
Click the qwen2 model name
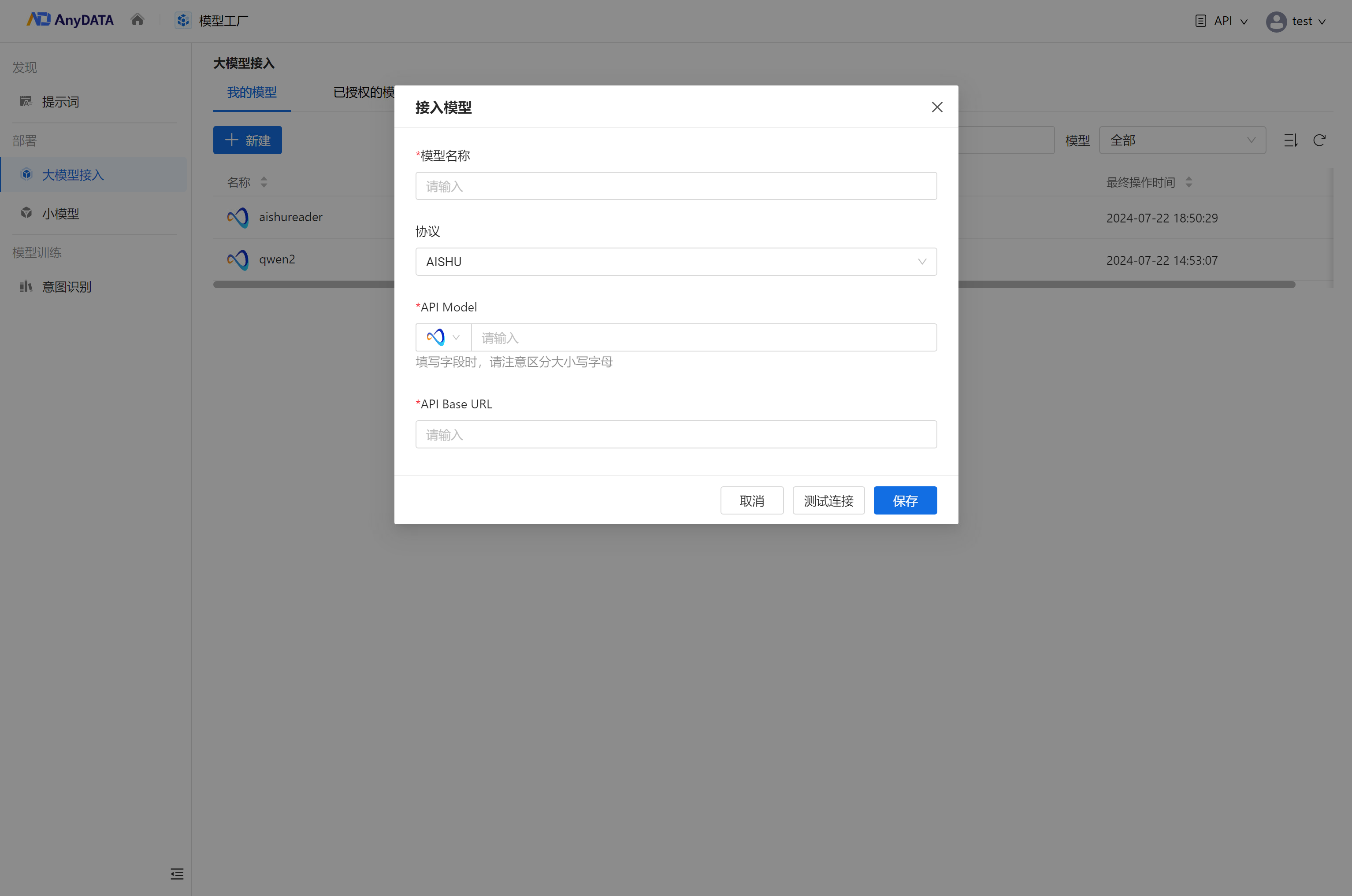point(277,259)
